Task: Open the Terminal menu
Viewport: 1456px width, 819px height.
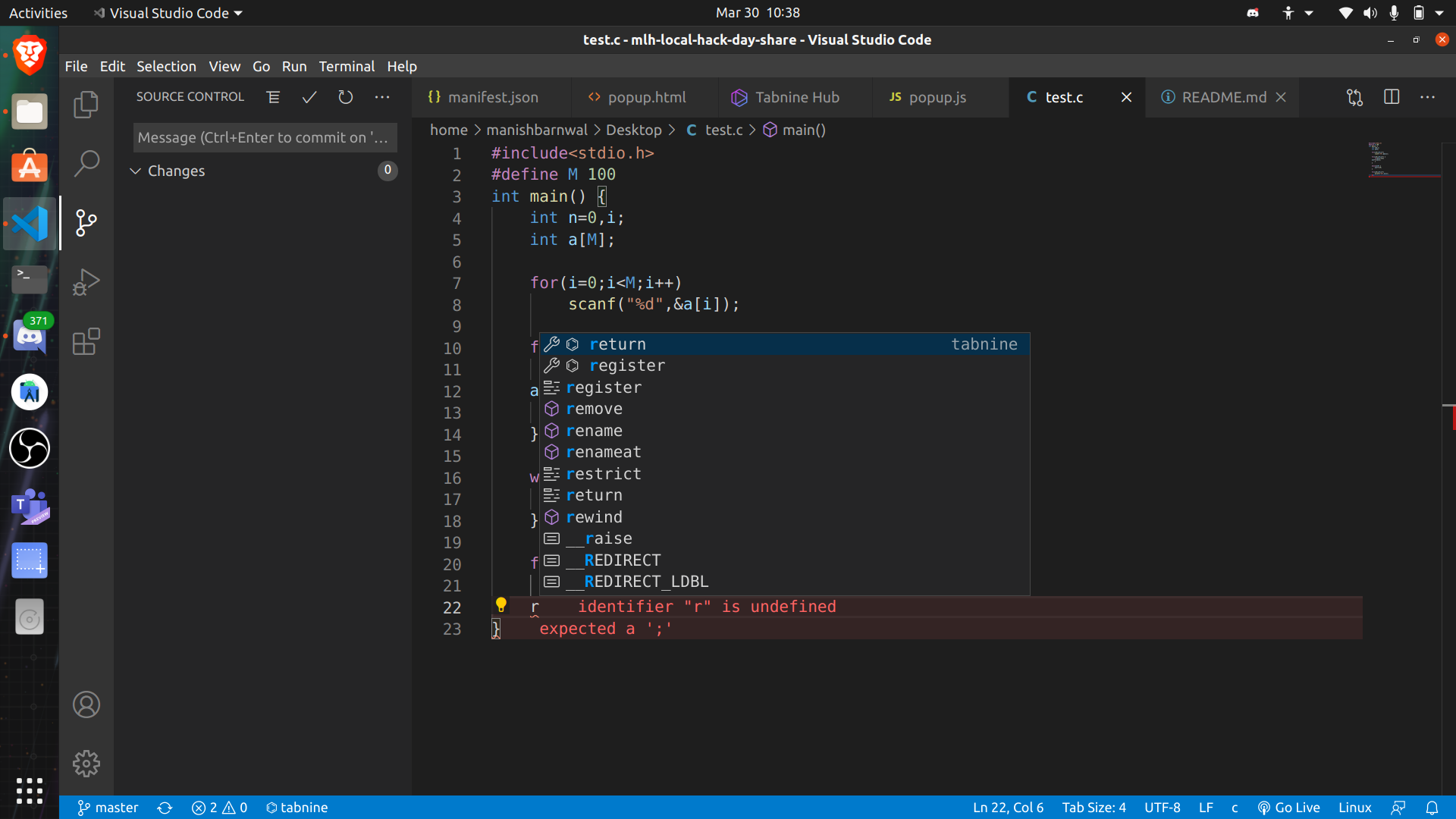Action: pyautogui.click(x=347, y=66)
